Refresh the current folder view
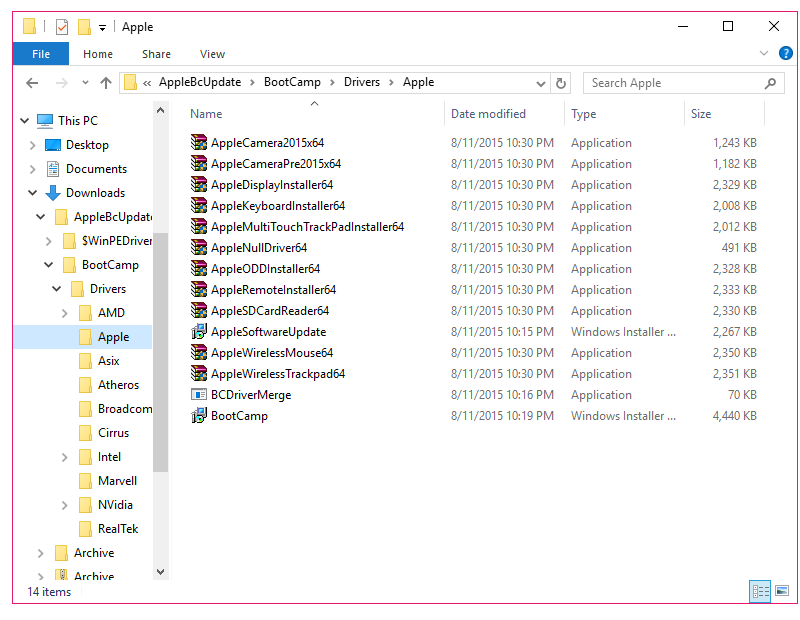Screen dimensions: 800x620 [561, 83]
